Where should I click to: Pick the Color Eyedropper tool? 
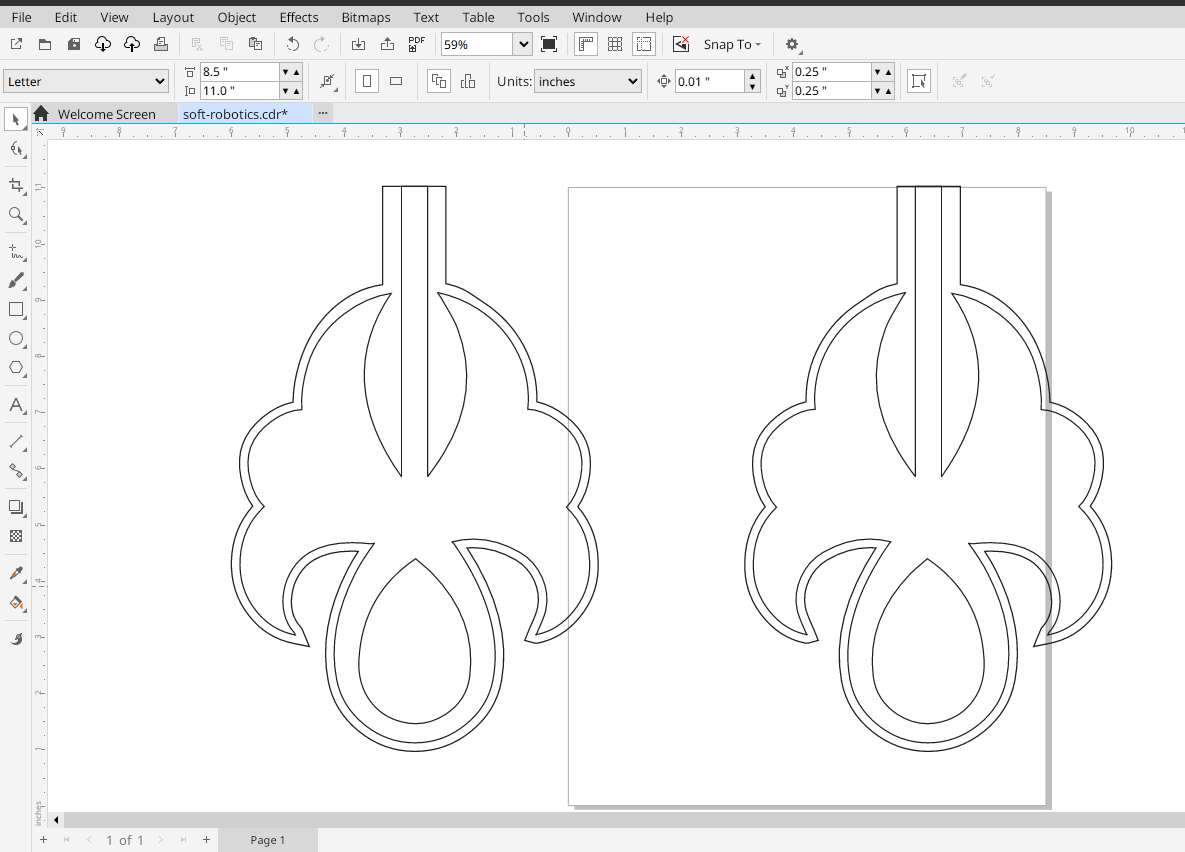16,574
